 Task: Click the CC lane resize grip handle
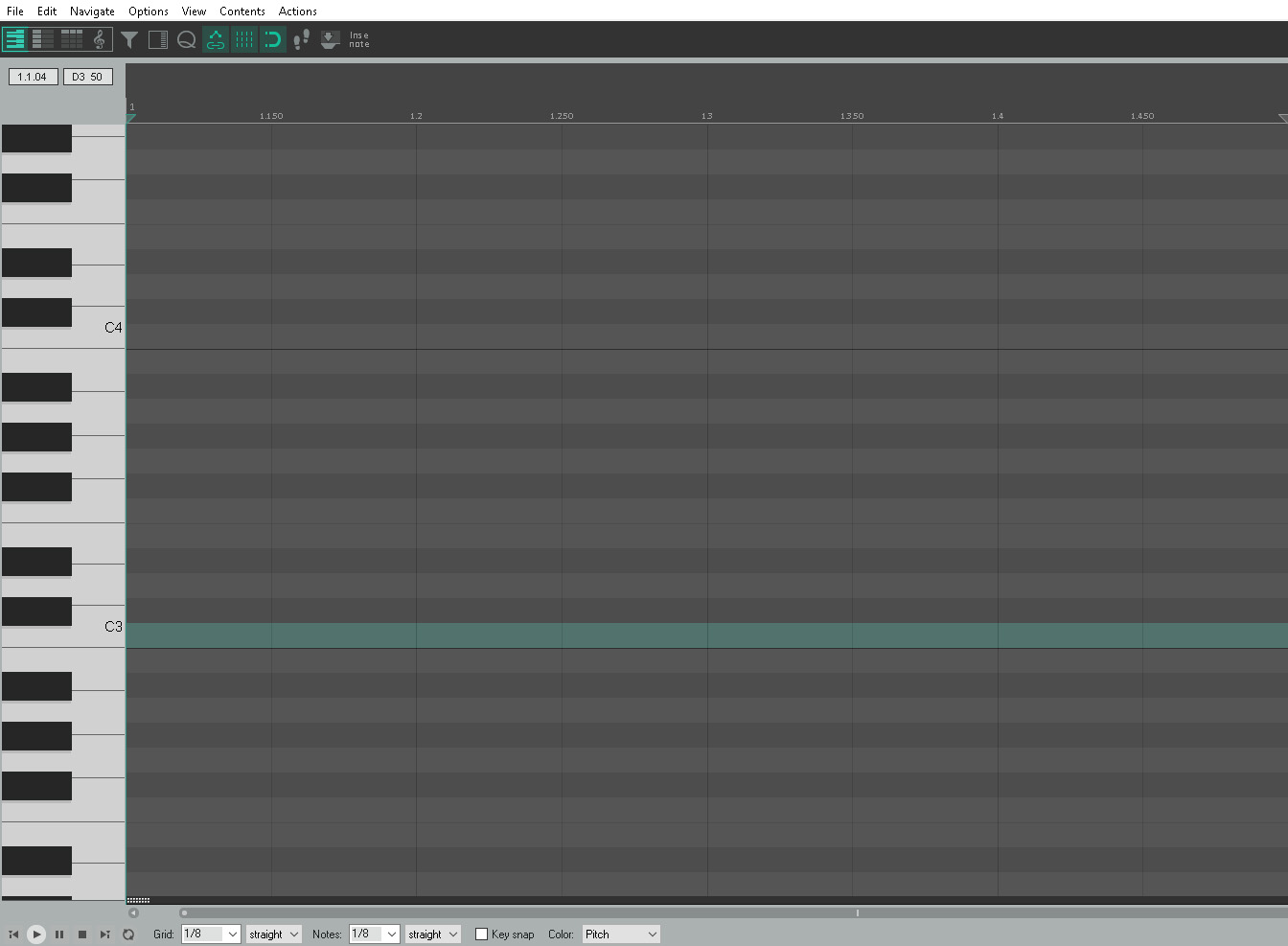coord(138,900)
